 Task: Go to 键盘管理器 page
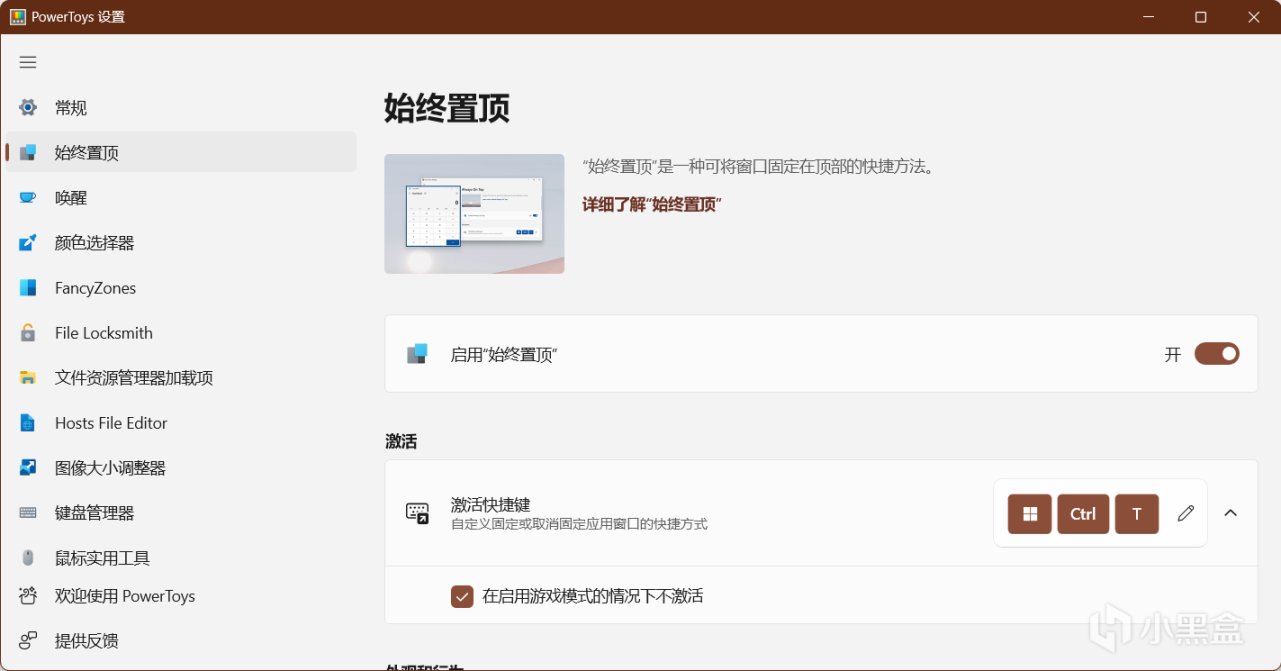tap(181, 513)
